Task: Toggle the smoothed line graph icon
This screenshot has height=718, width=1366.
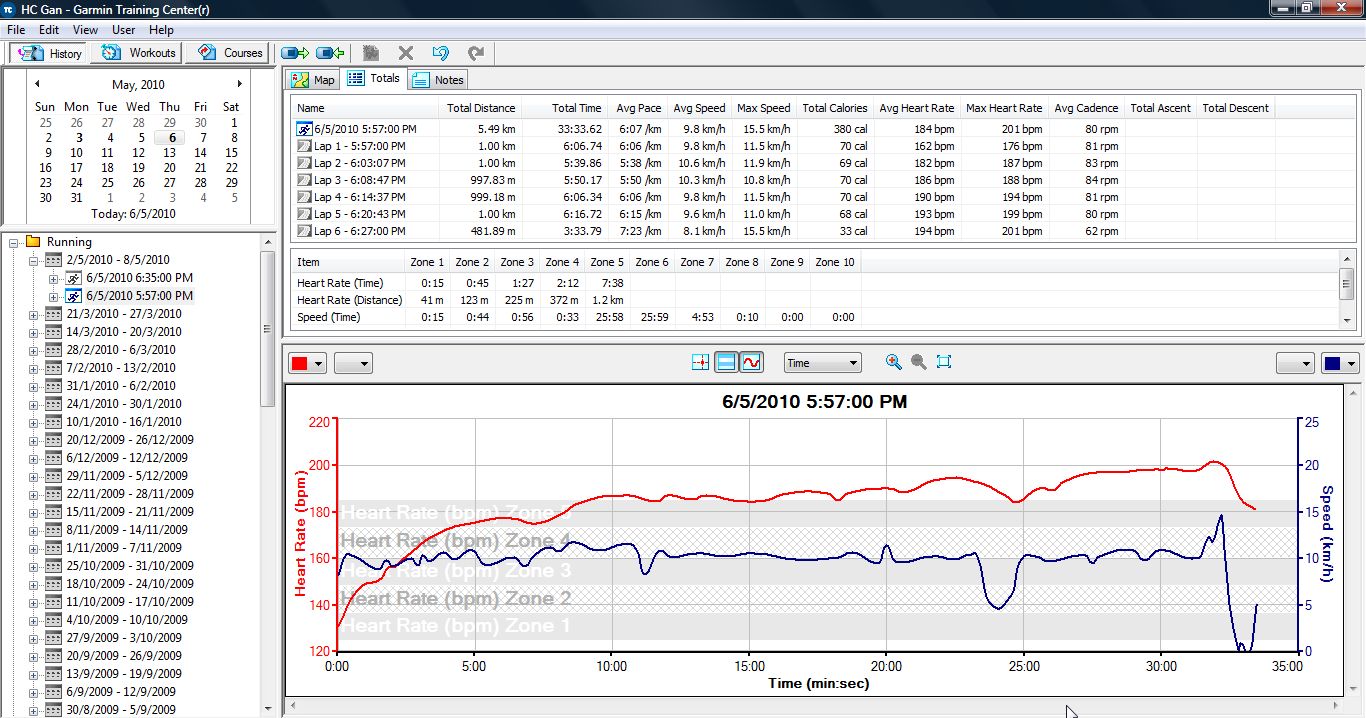Action: click(751, 362)
